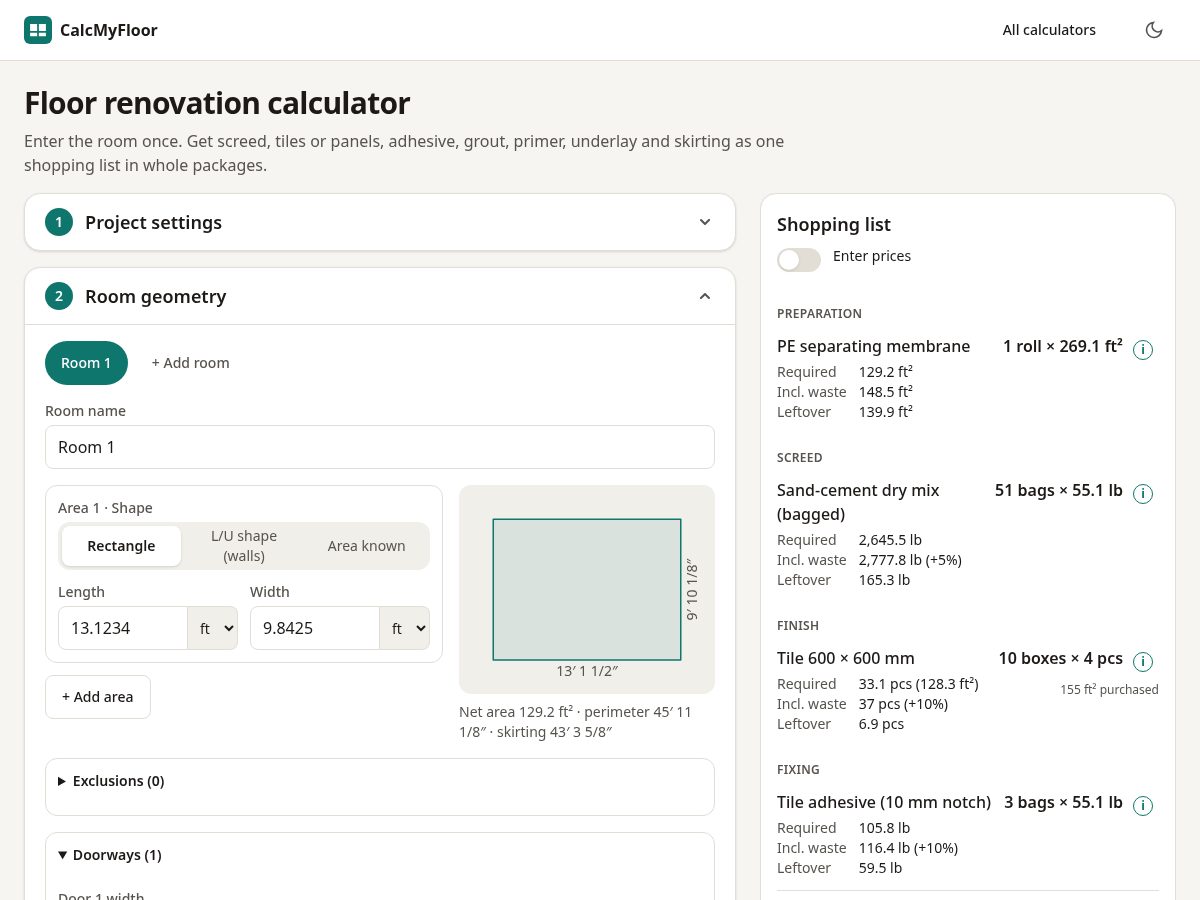The height and width of the screenshot is (900, 1200).
Task: Show info for Sand-cement dry mix
Action: (x=1143, y=494)
